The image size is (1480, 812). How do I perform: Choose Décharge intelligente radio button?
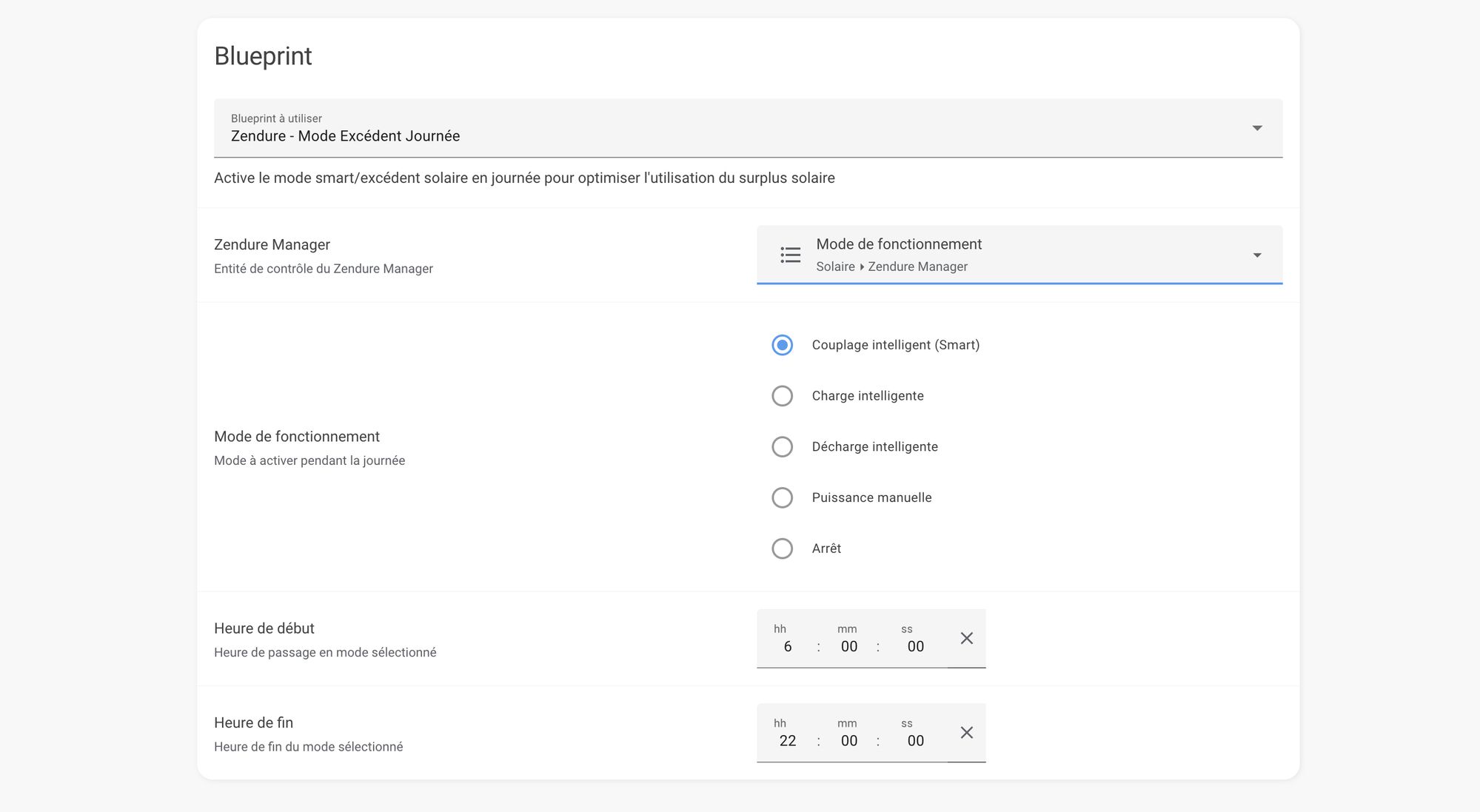coord(782,447)
